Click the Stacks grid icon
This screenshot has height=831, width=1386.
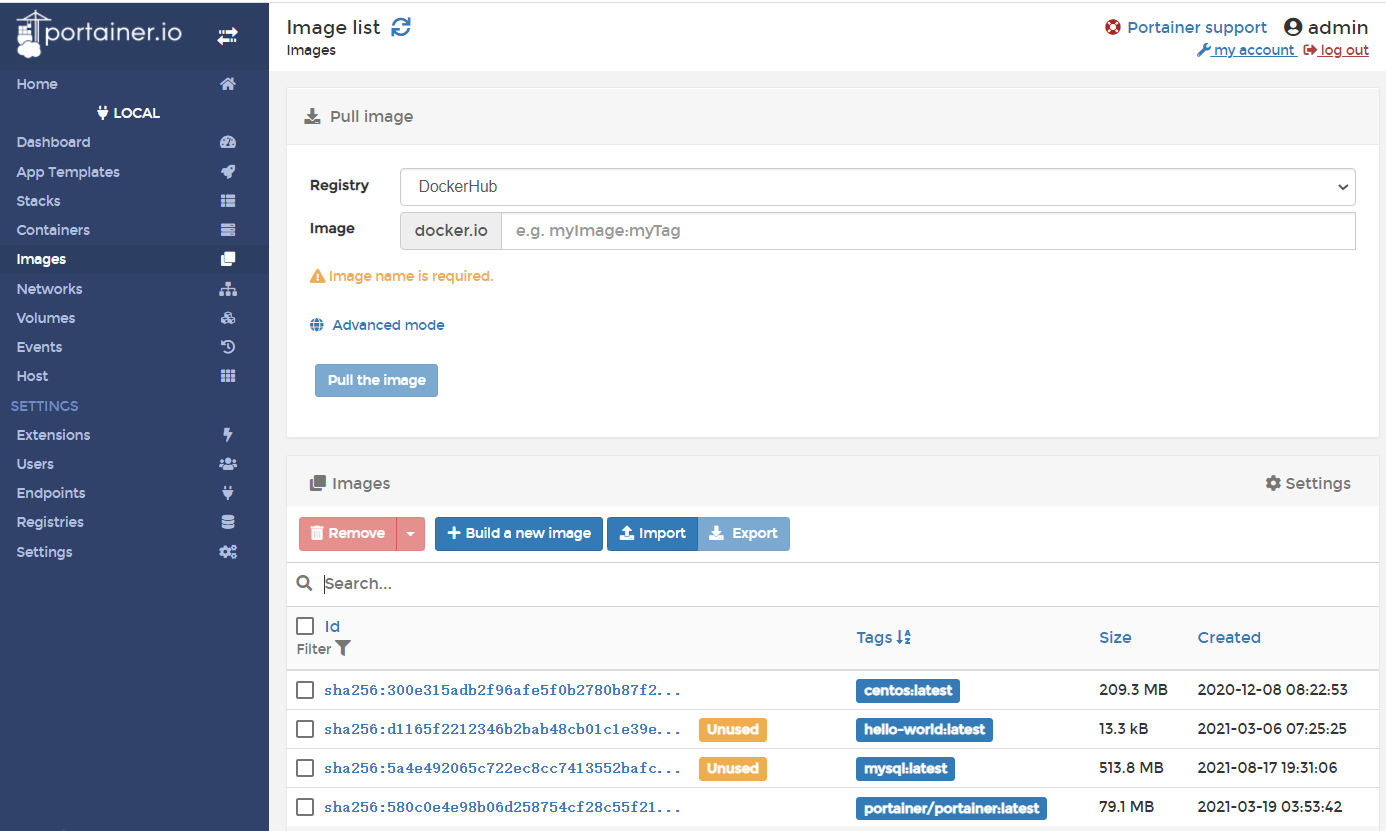pos(228,201)
